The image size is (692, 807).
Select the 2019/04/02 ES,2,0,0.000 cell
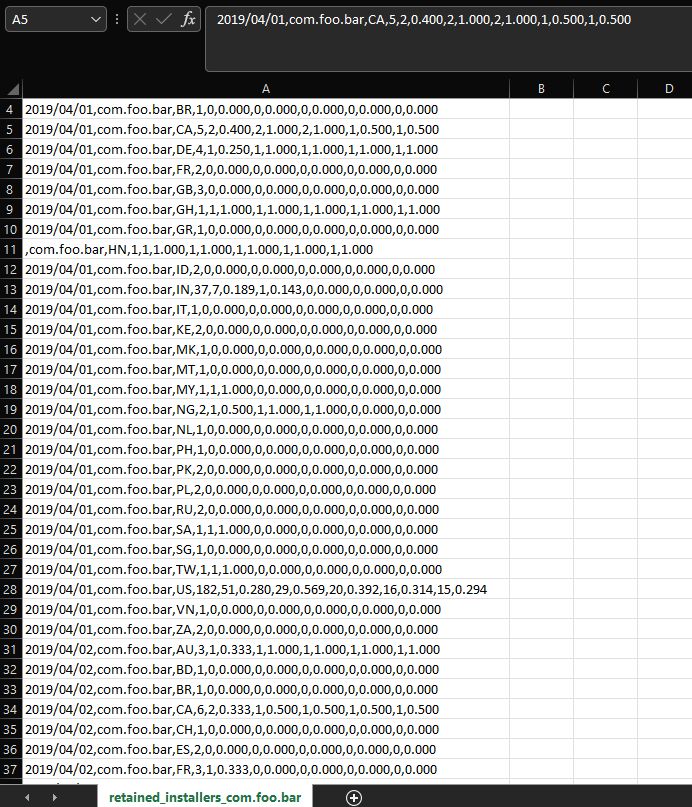pos(266,749)
